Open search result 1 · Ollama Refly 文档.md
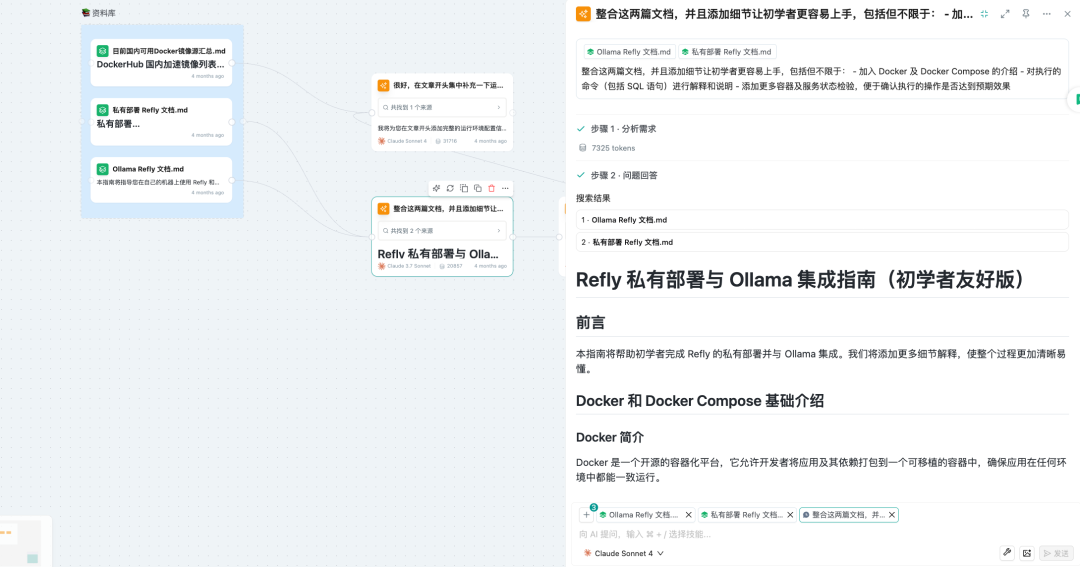The width and height of the screenshot is (1080, 567). coord(822,220)
